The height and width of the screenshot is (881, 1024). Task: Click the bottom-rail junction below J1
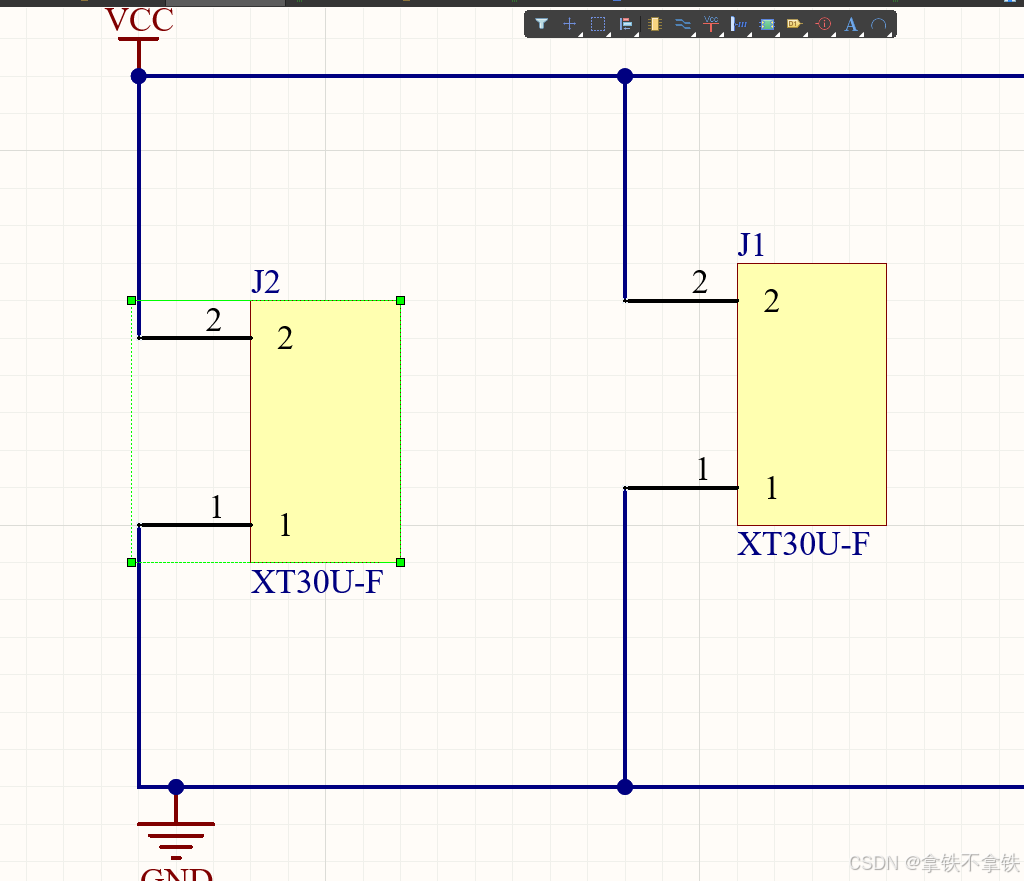625,787
